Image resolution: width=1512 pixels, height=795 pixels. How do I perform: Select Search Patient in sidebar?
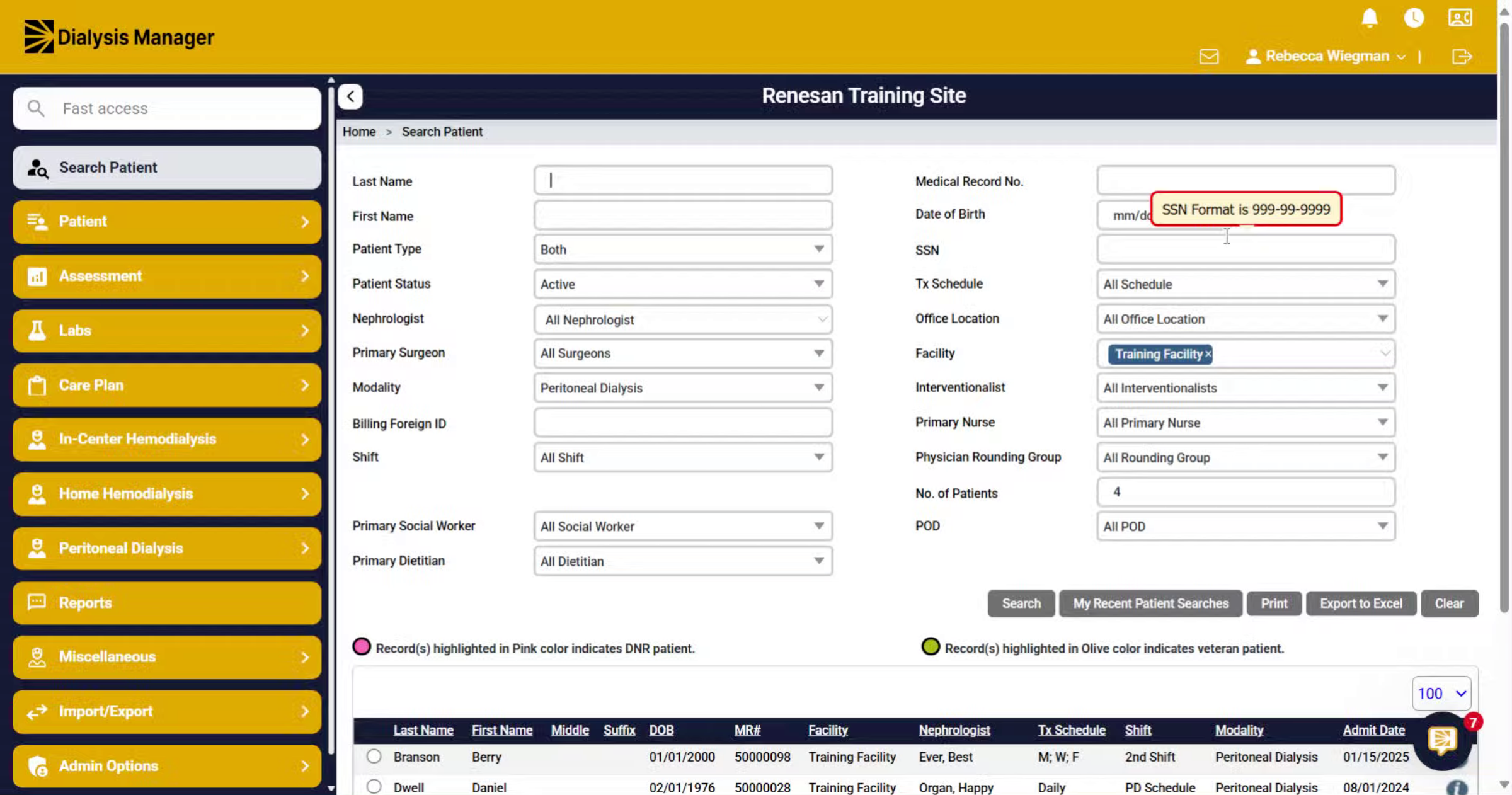(x=167, y=168)
